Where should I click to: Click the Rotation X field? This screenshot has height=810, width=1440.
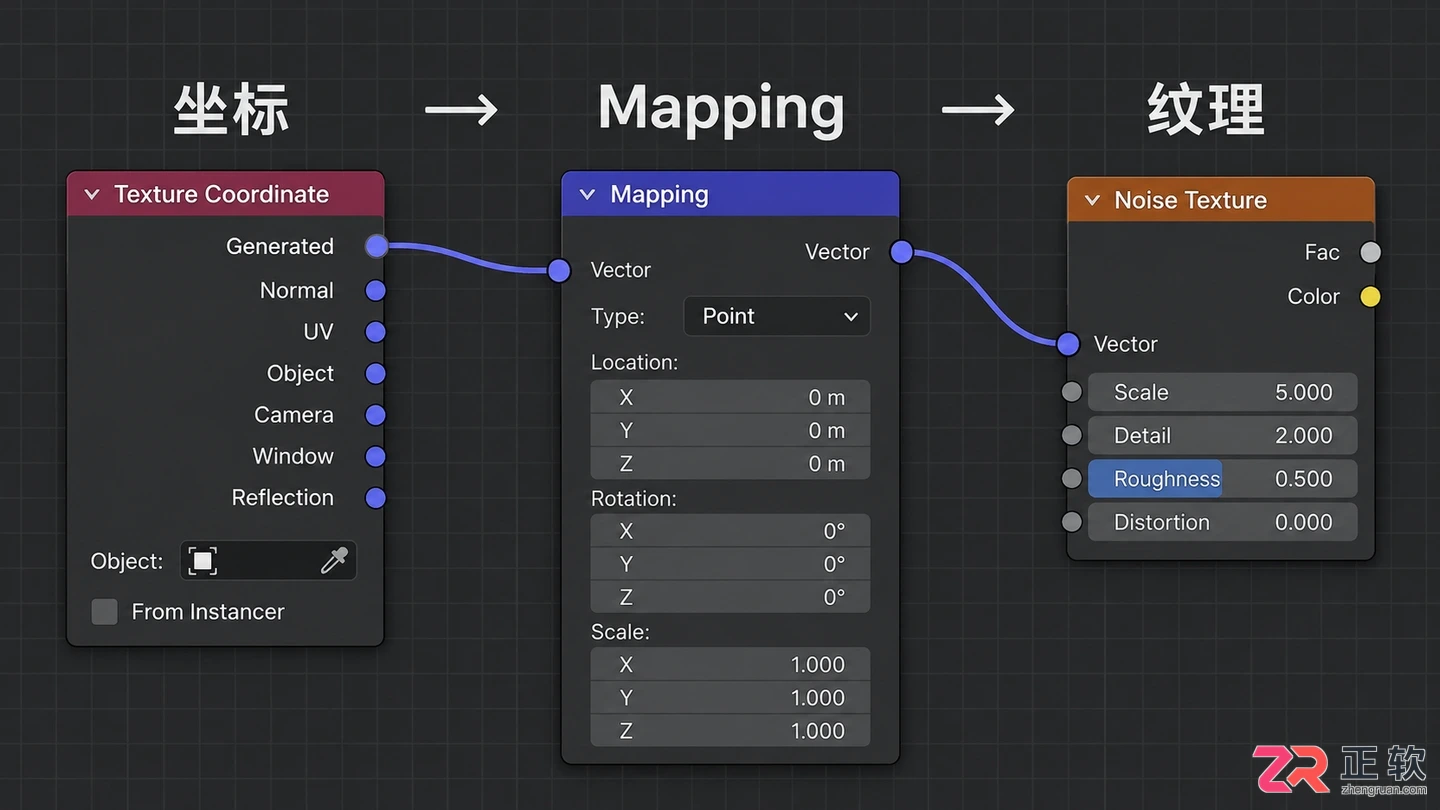point(730,531)
